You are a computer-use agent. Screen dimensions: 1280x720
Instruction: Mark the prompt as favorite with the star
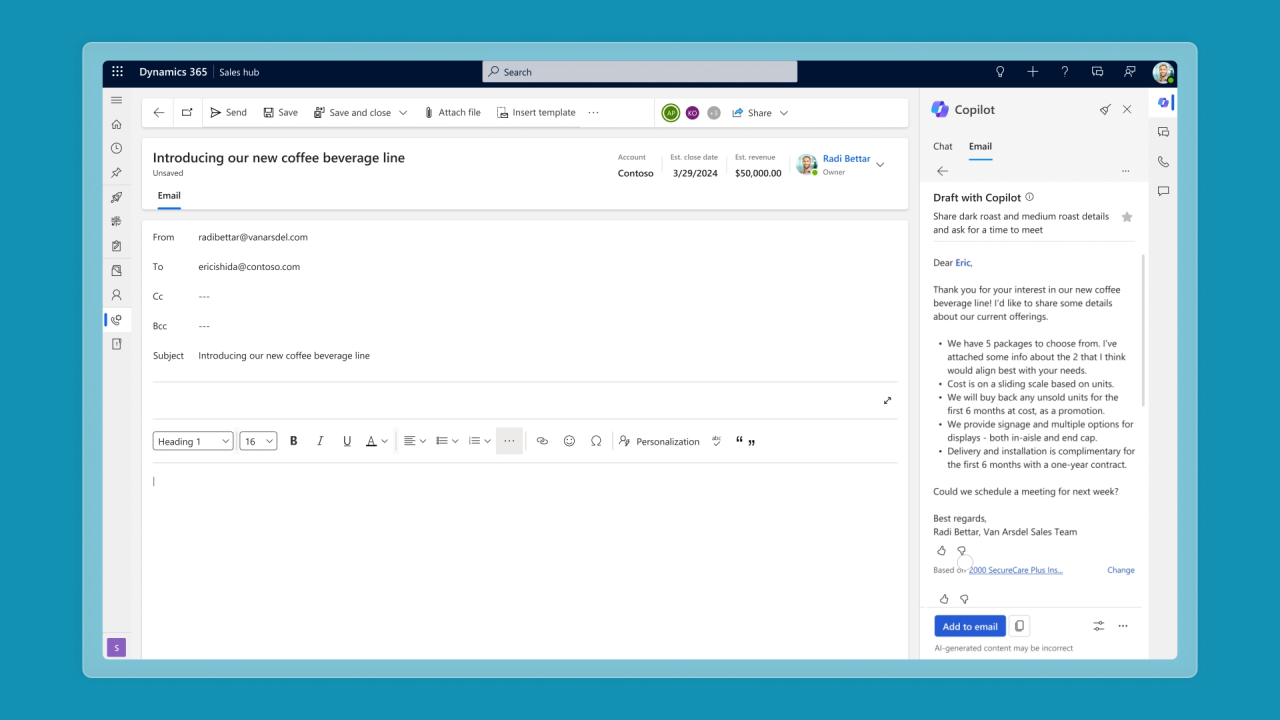click(x=1127, y=217)
